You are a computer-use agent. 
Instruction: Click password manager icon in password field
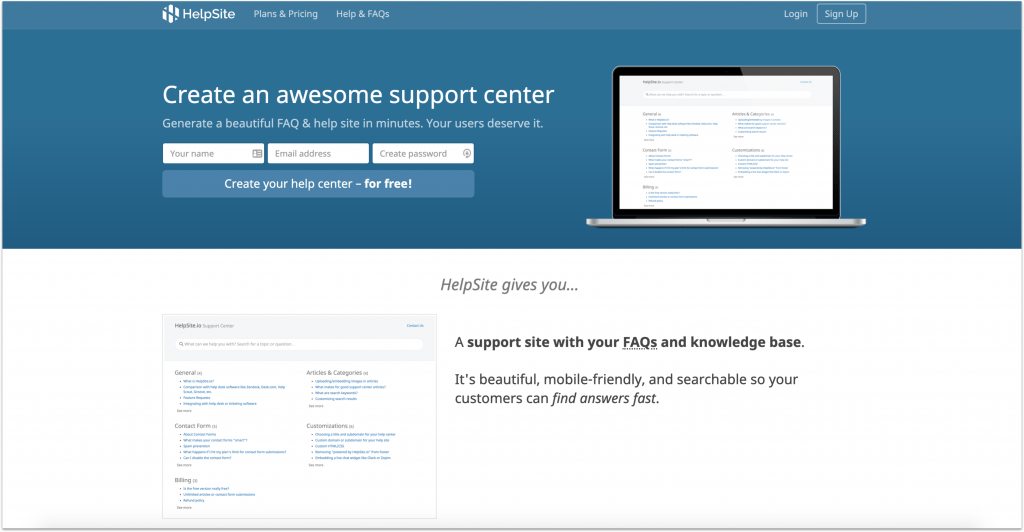pos(467,153)
